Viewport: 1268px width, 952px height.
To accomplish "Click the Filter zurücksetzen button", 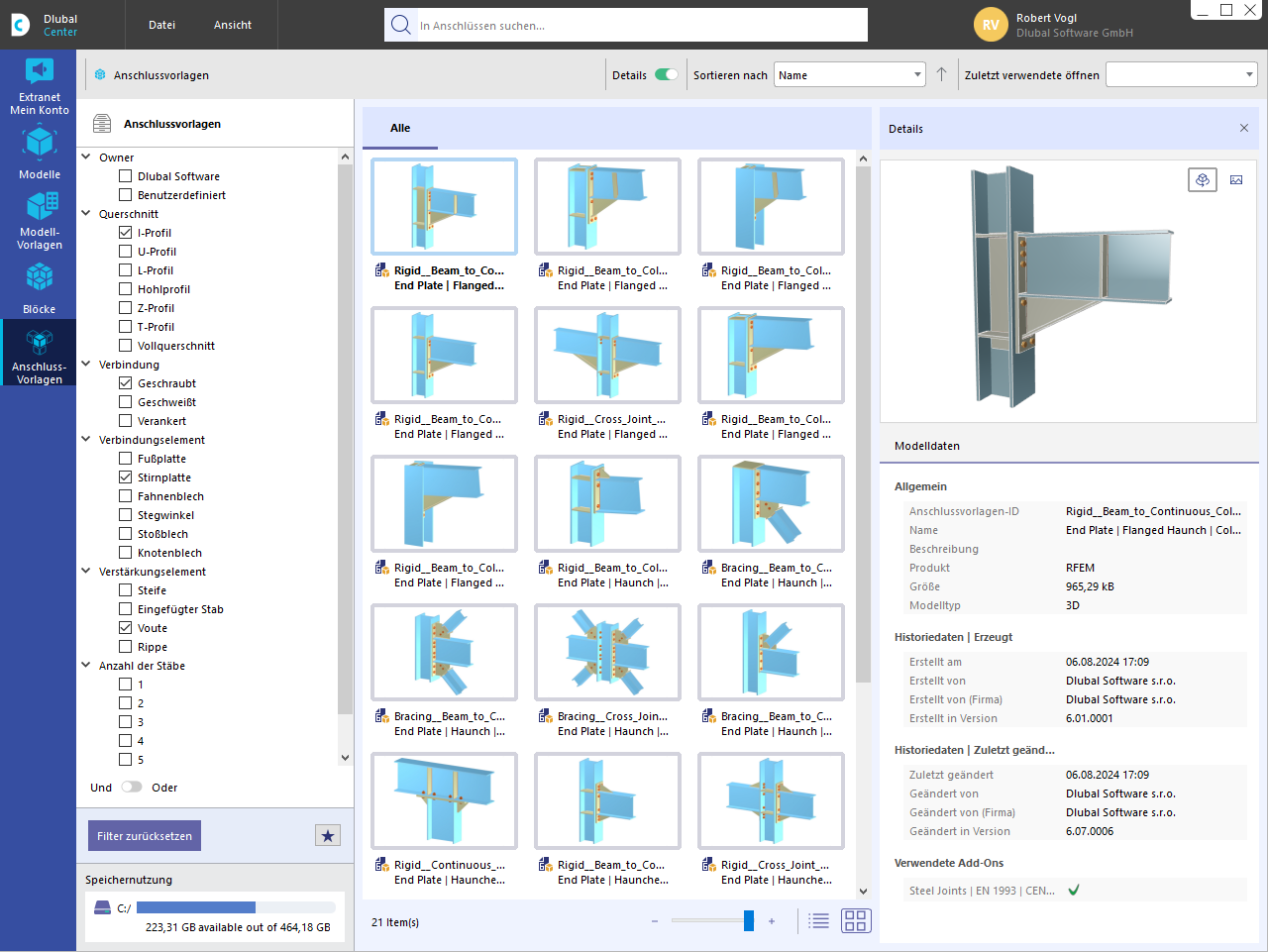I will (x=145, y=835).
